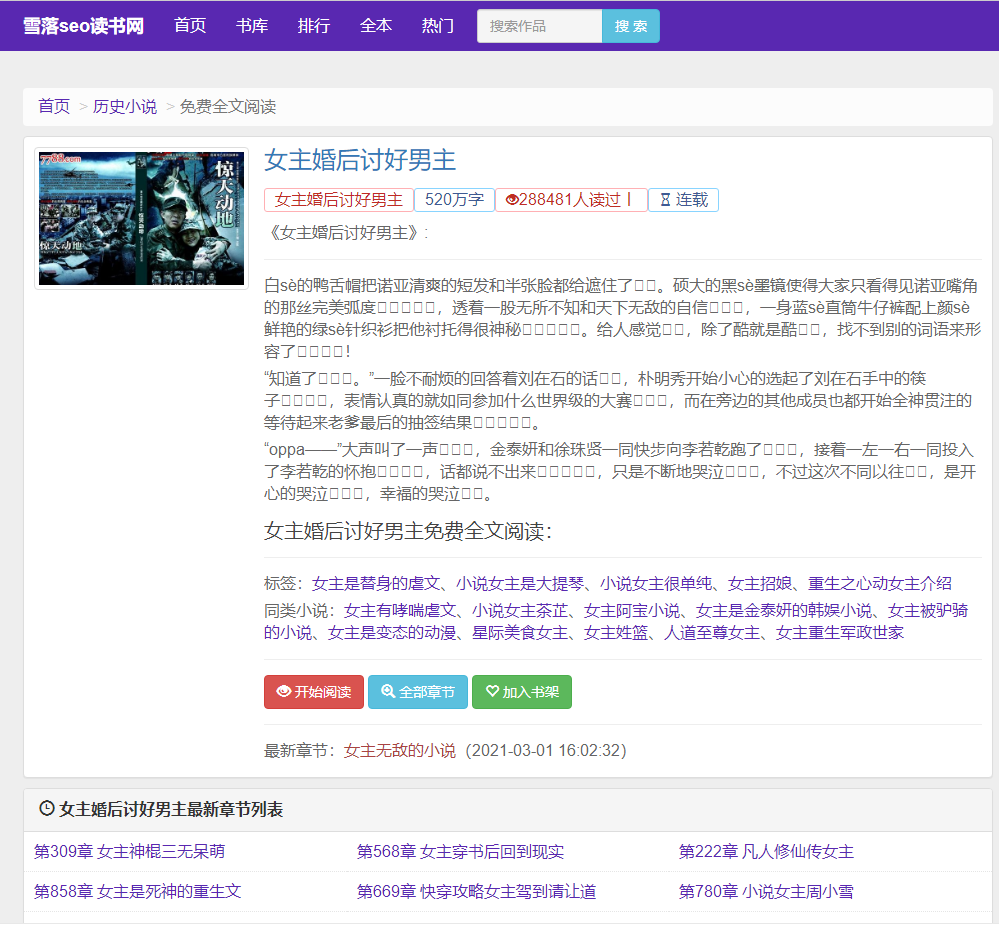This screenshot has width=999, height=926.
Task: Click the hourglass icon beside 连载
Action: (x=665, y=200)
